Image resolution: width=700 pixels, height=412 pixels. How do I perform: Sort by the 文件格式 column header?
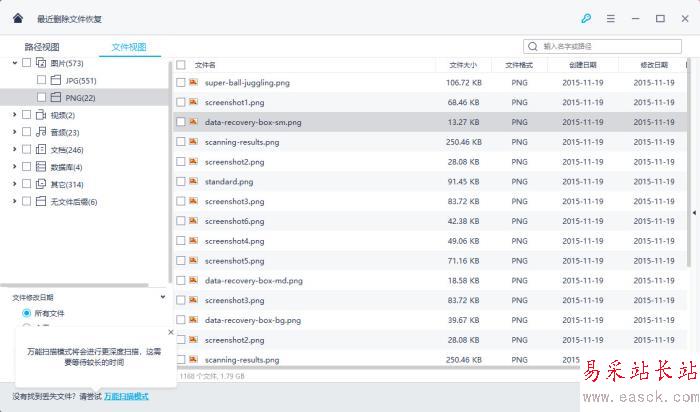point(519,65)
